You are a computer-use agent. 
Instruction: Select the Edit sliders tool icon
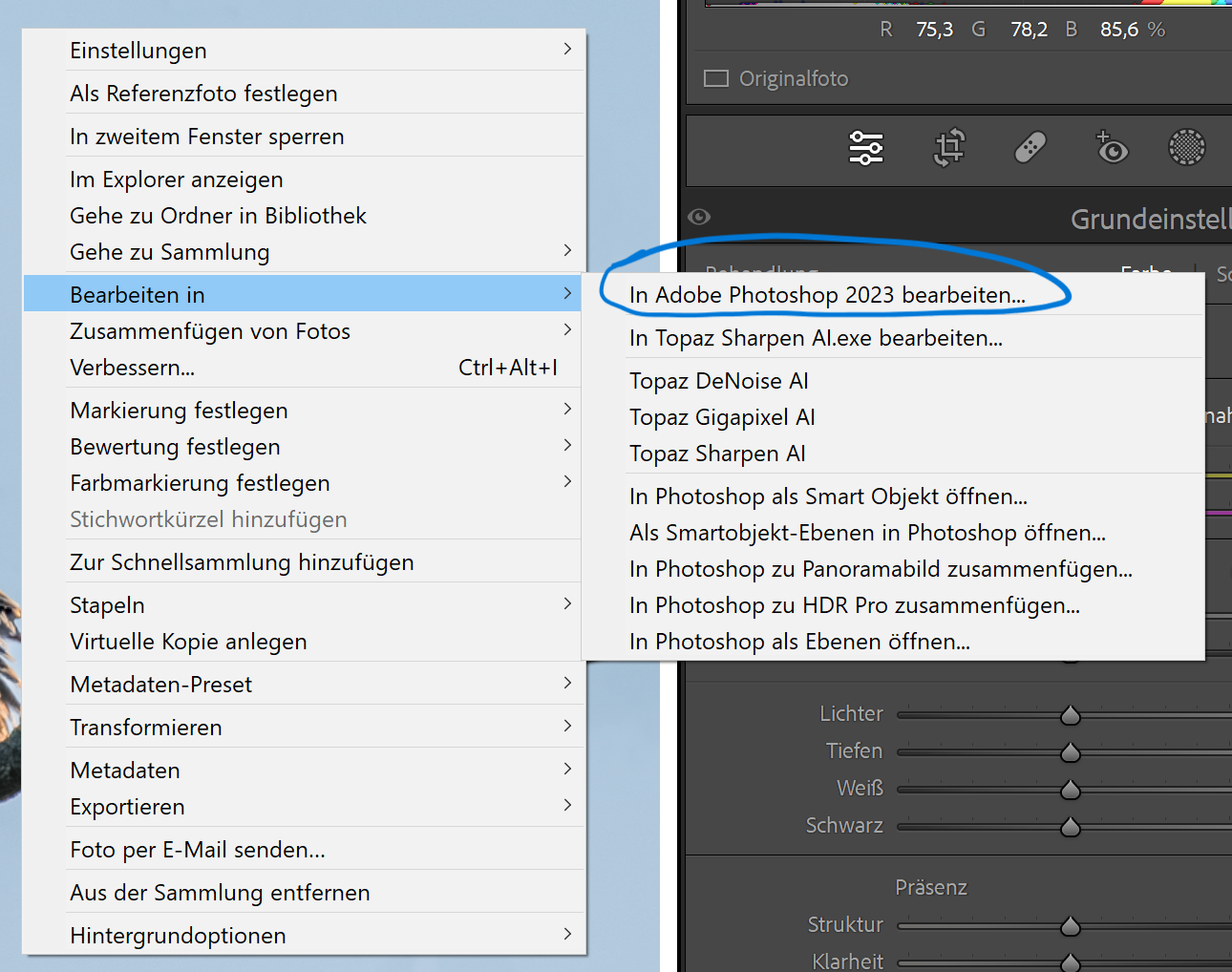866,147
